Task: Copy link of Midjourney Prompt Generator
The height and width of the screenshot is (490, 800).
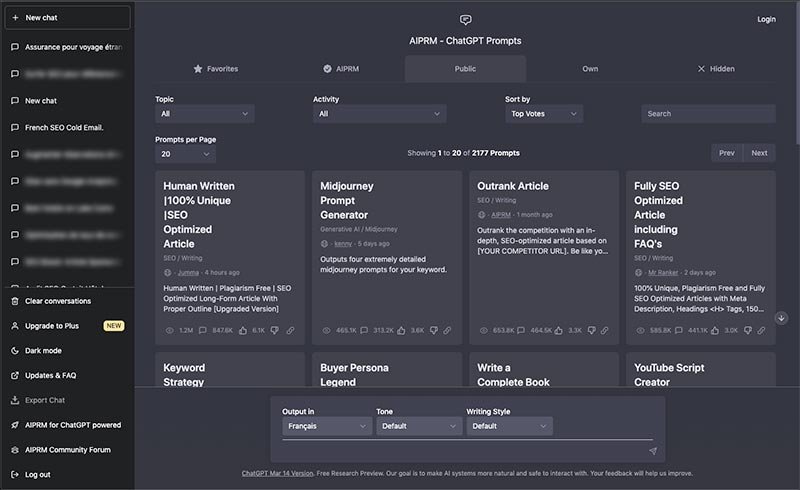Action: [x=447, y=331]
